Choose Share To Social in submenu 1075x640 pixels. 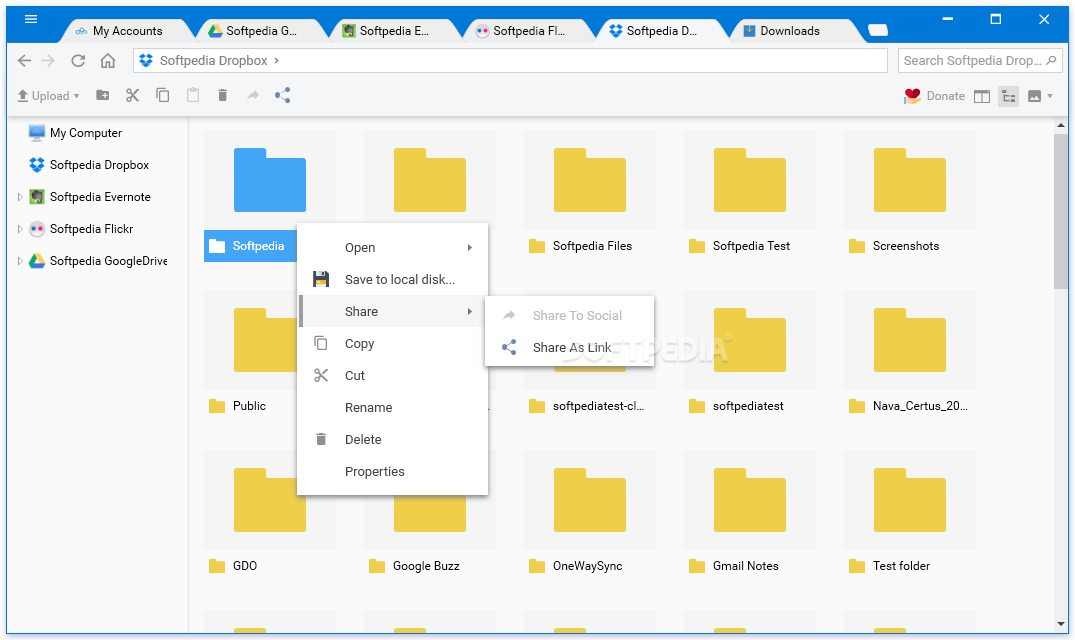point(569,316)
